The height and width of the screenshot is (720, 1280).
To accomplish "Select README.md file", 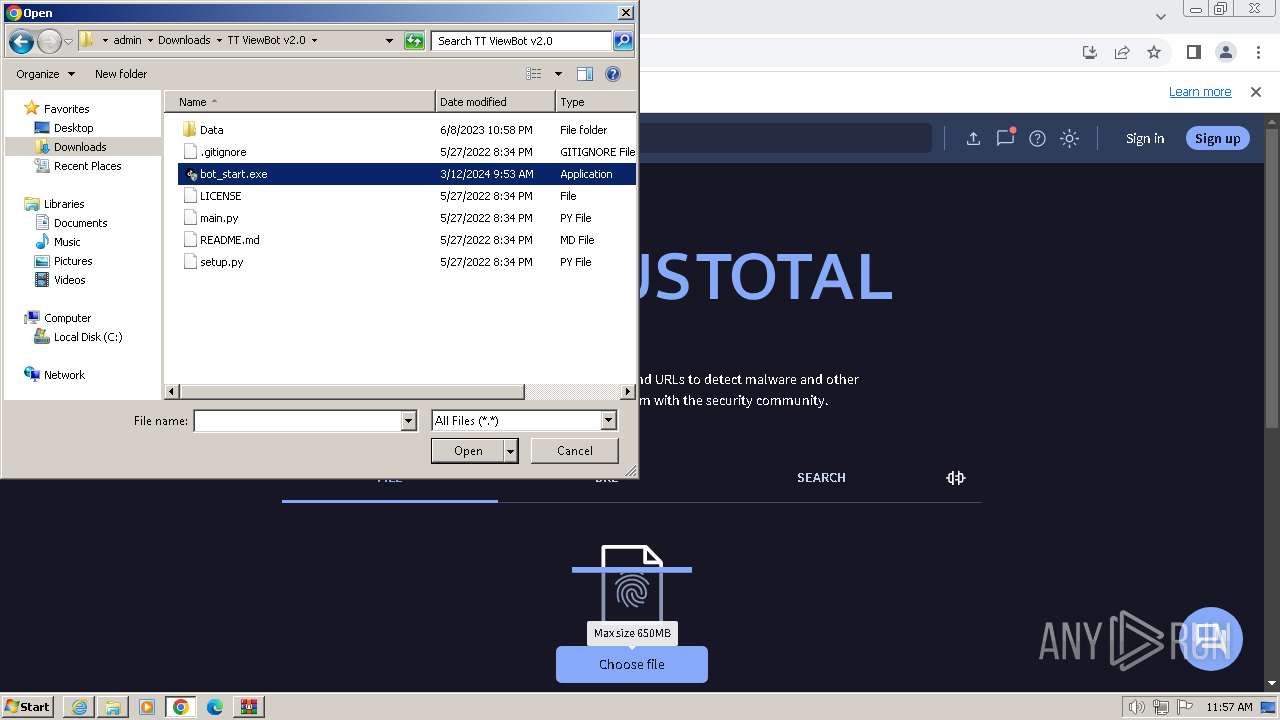I will pyautogui.click(x=229, y=240).
